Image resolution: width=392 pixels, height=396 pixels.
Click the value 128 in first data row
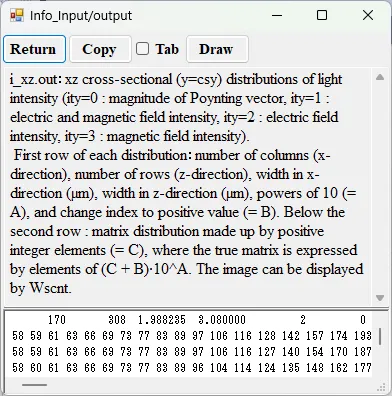click(267, 336)
